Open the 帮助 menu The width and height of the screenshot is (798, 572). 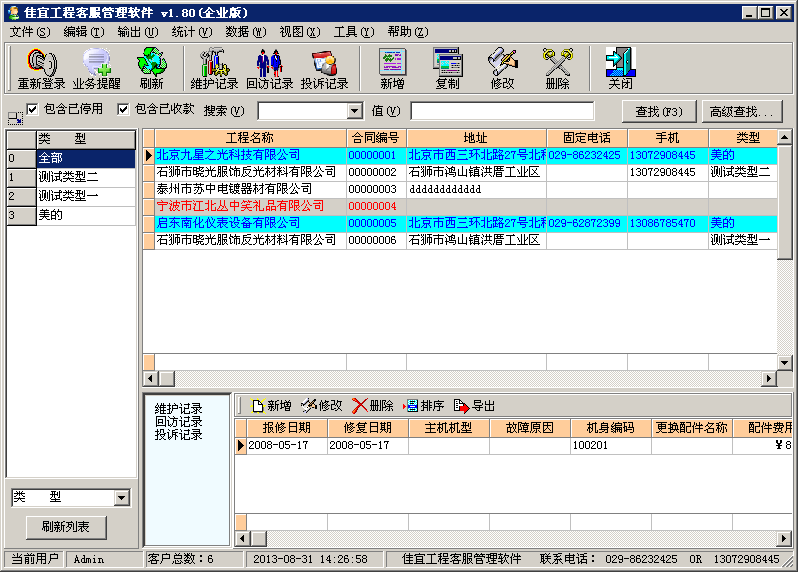point(407,32)
